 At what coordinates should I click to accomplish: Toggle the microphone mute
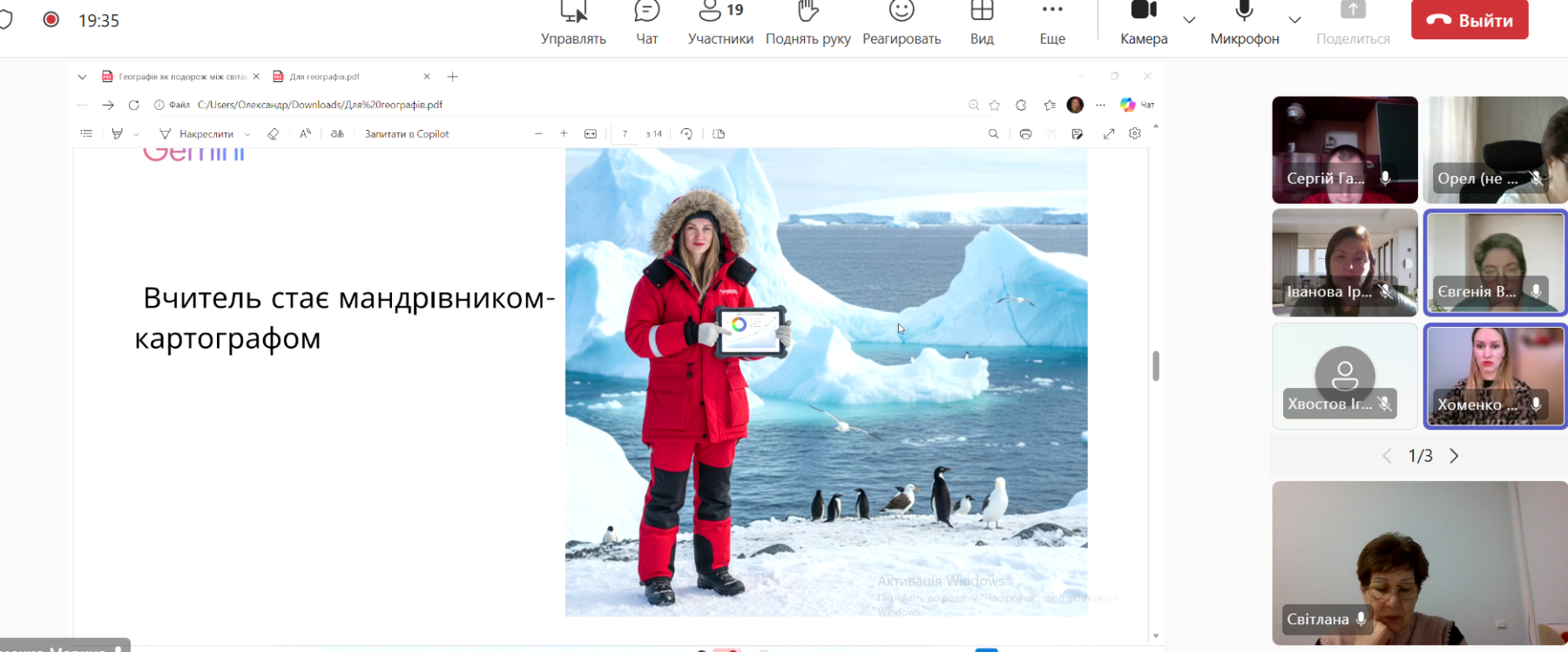tap(1244, 21)
